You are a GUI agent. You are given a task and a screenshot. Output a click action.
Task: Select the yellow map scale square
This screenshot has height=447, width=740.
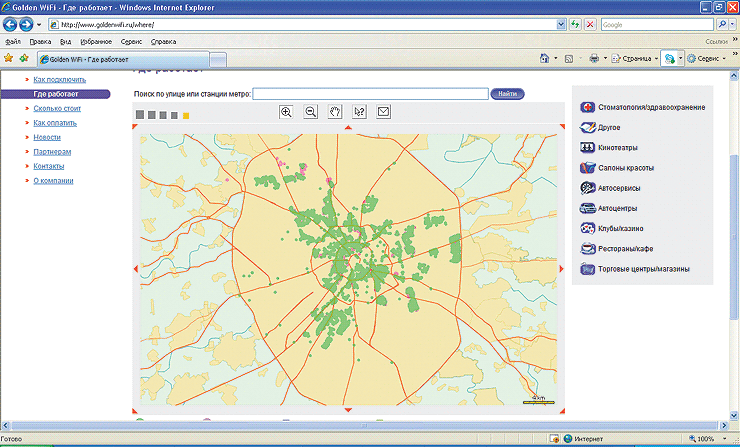(186, 116)
